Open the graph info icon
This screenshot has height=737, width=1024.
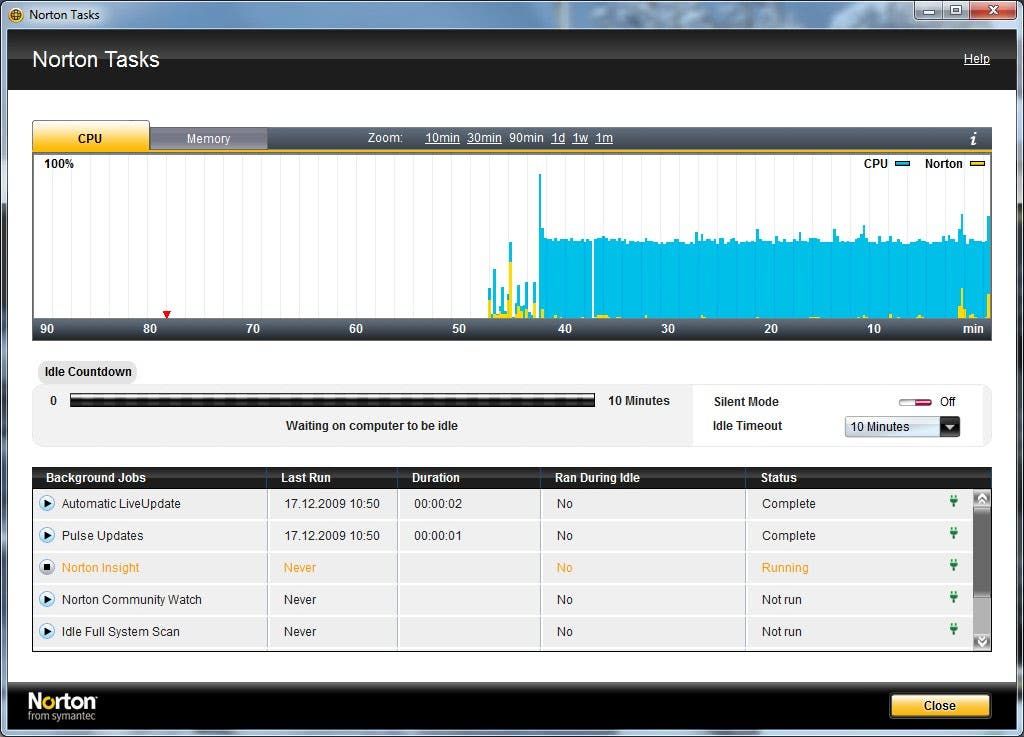click(973, 138)
